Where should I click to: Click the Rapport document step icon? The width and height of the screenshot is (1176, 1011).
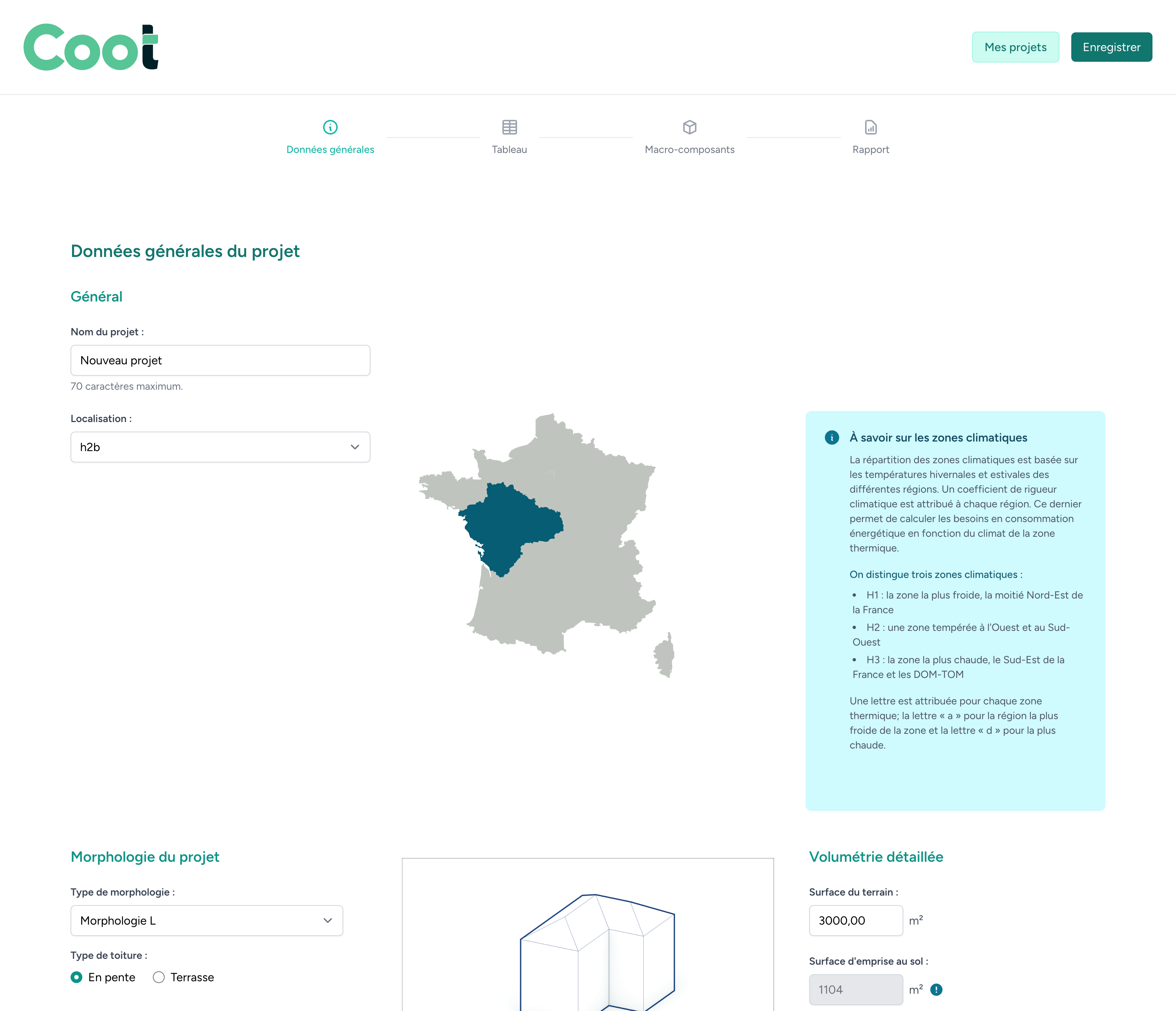pyautogui.click(x=871, y=127)
